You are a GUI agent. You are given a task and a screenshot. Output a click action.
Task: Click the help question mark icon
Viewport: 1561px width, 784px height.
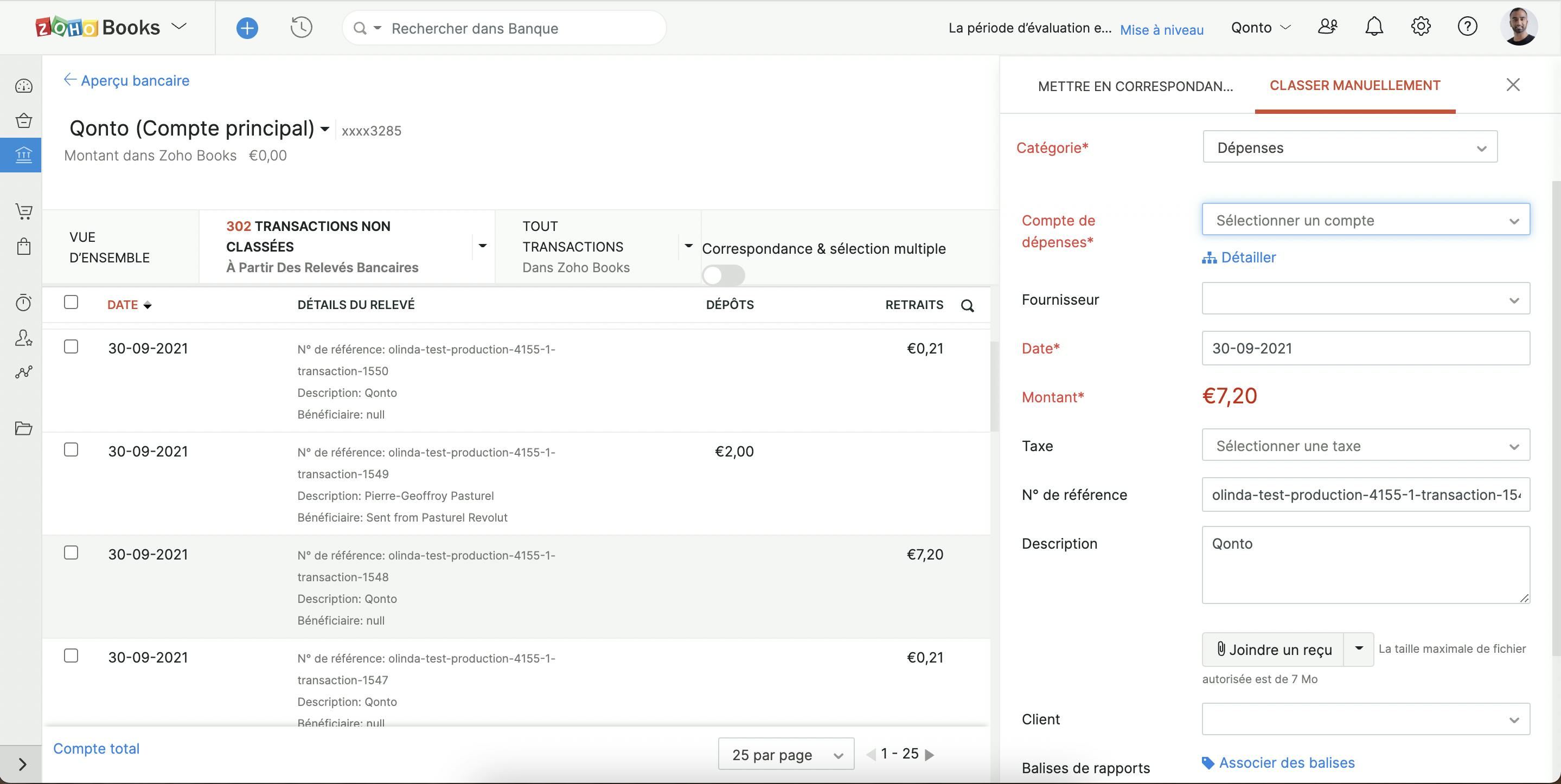pos(1467,27)
